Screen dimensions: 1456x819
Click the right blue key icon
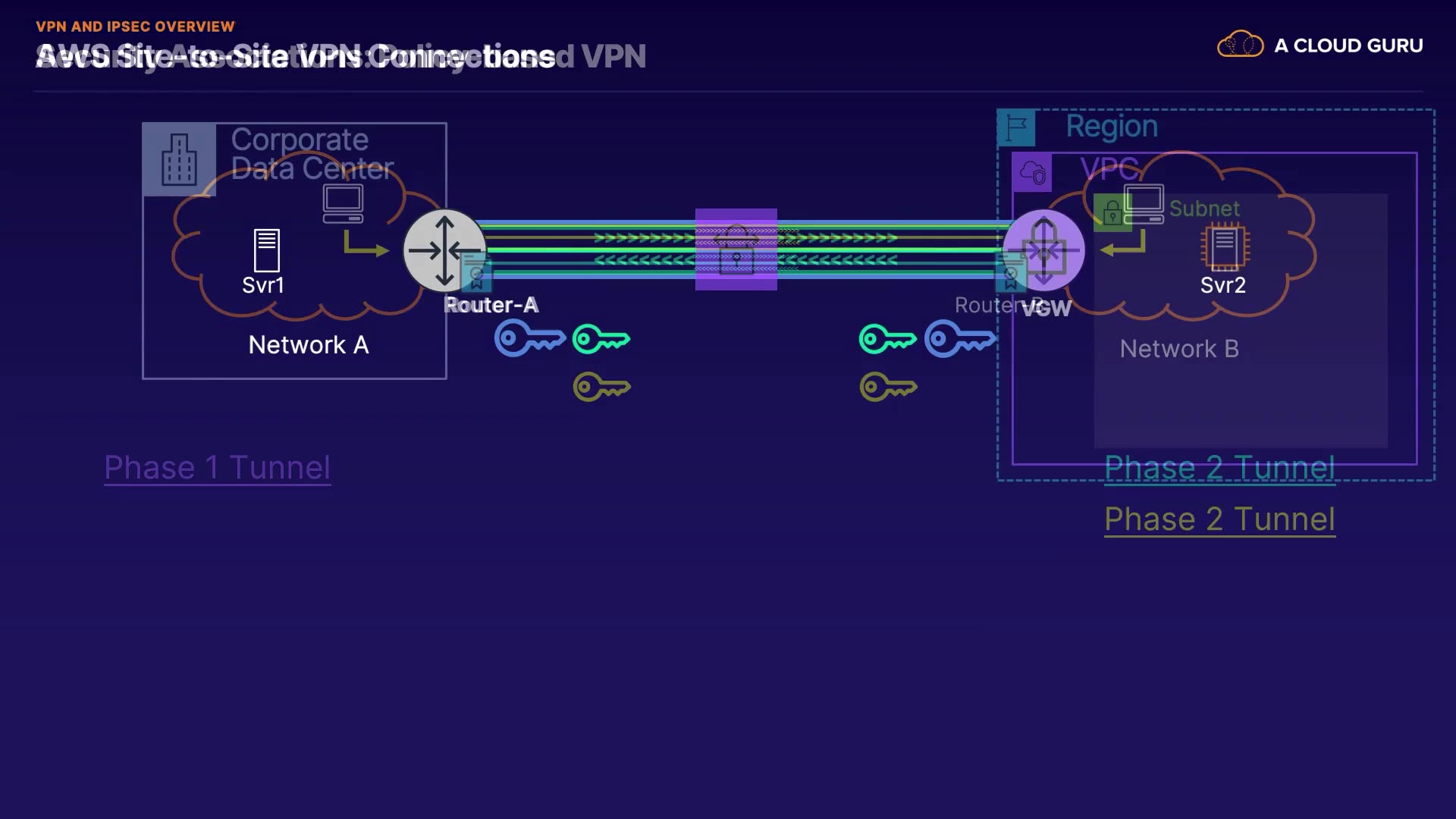tap(959, 338)
